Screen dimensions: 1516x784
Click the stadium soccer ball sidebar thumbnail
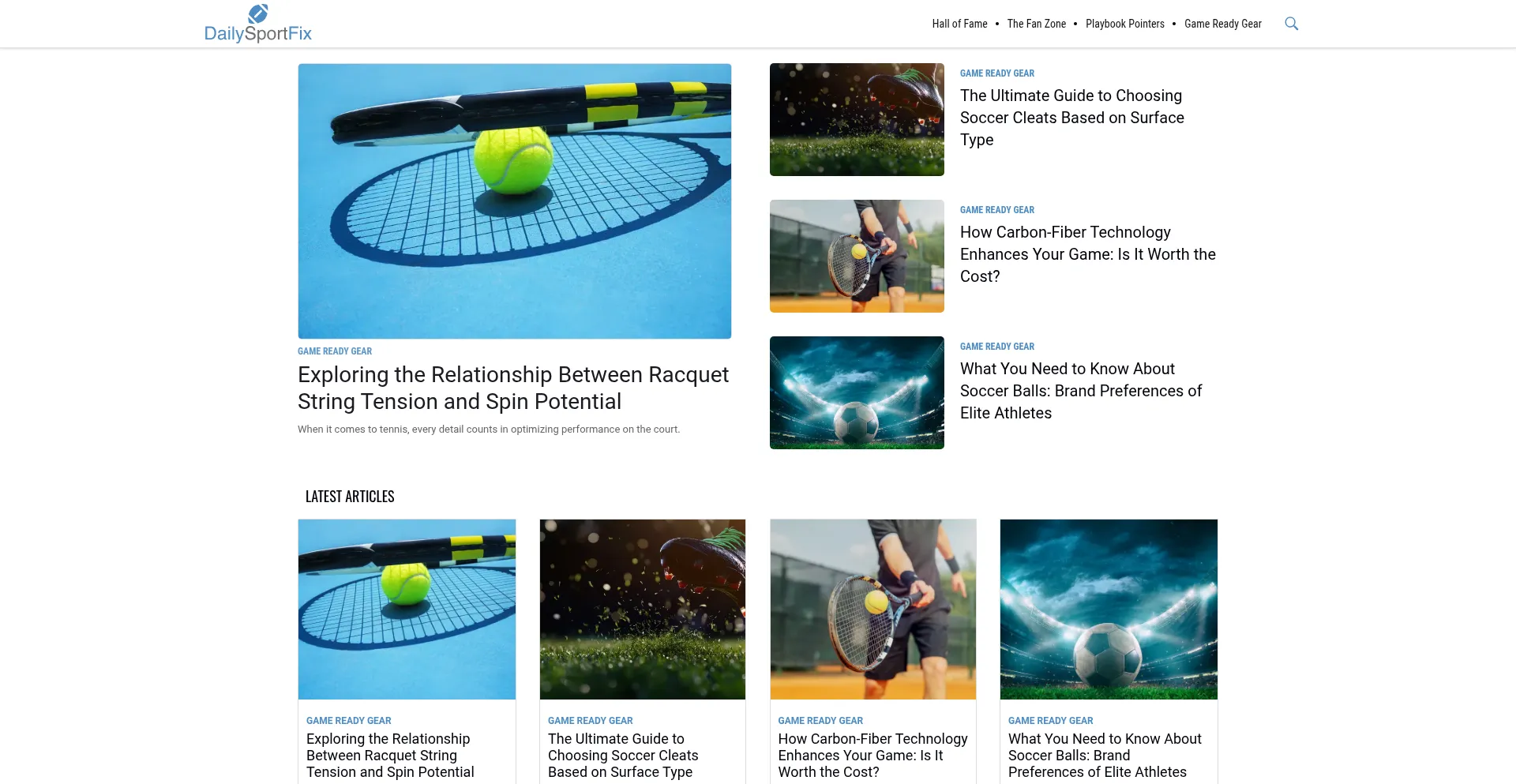[x=857, y=392]
